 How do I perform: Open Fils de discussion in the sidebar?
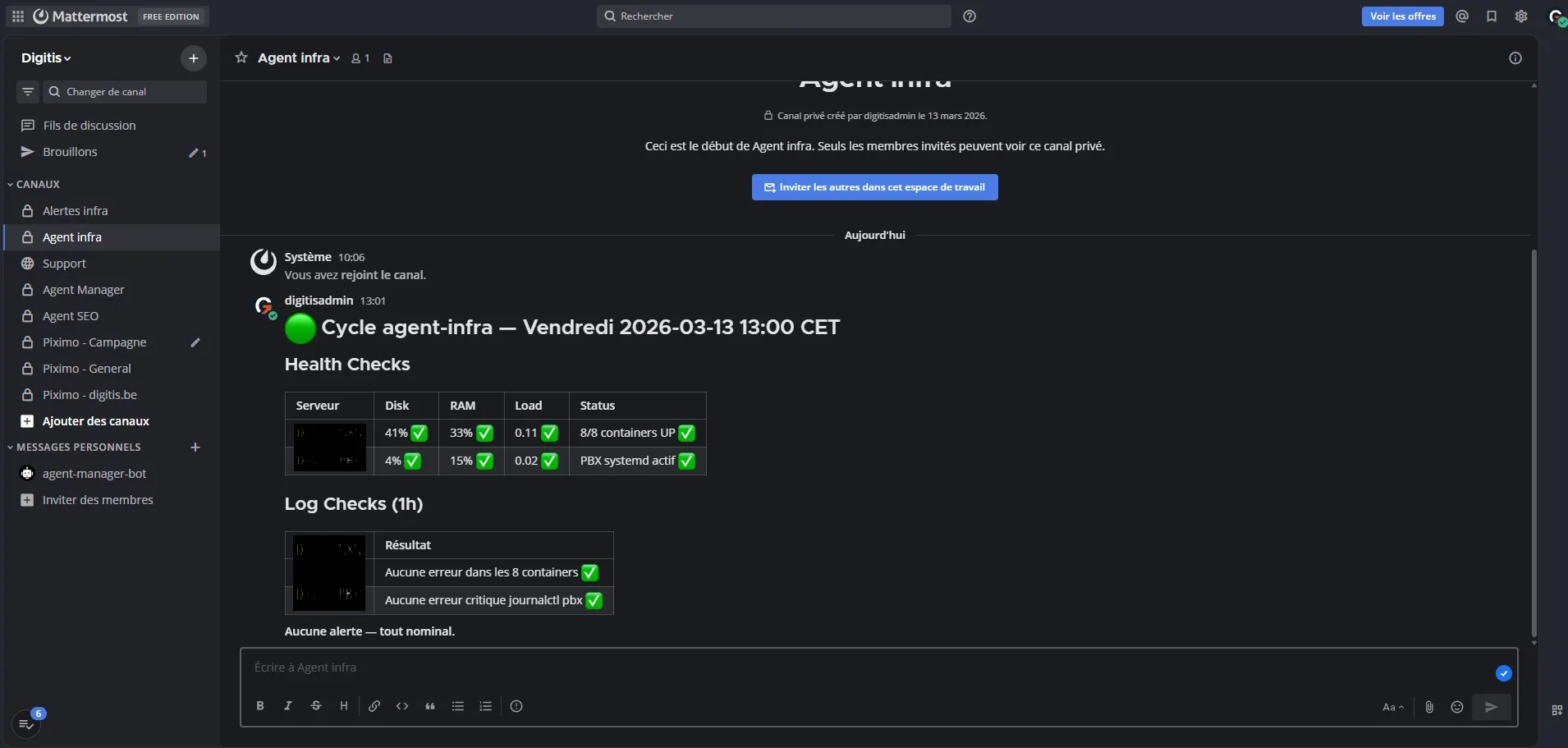click(x=89, y=125)
